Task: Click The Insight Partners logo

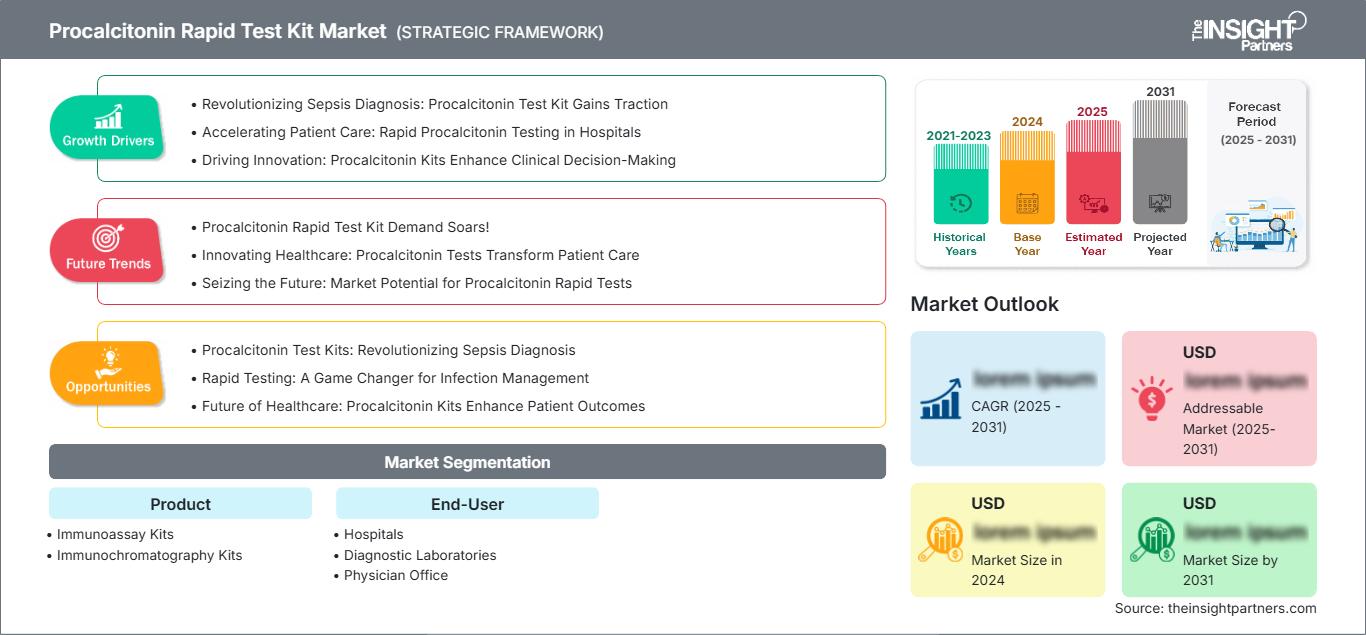Action: coord(1248,30)
